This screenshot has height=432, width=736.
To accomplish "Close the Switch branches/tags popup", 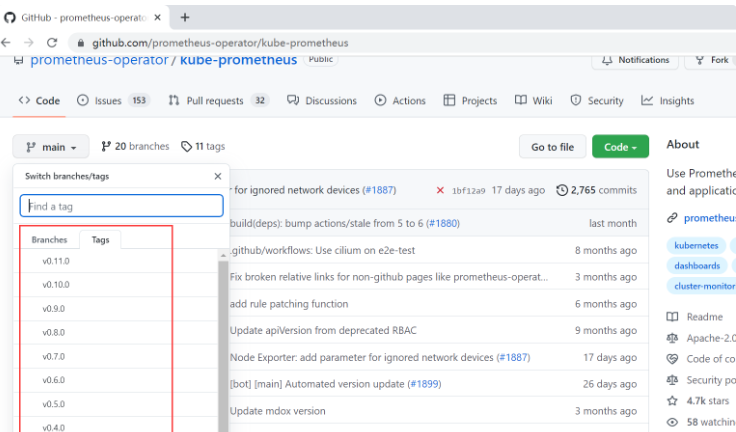I will click(x=218, y=176).
